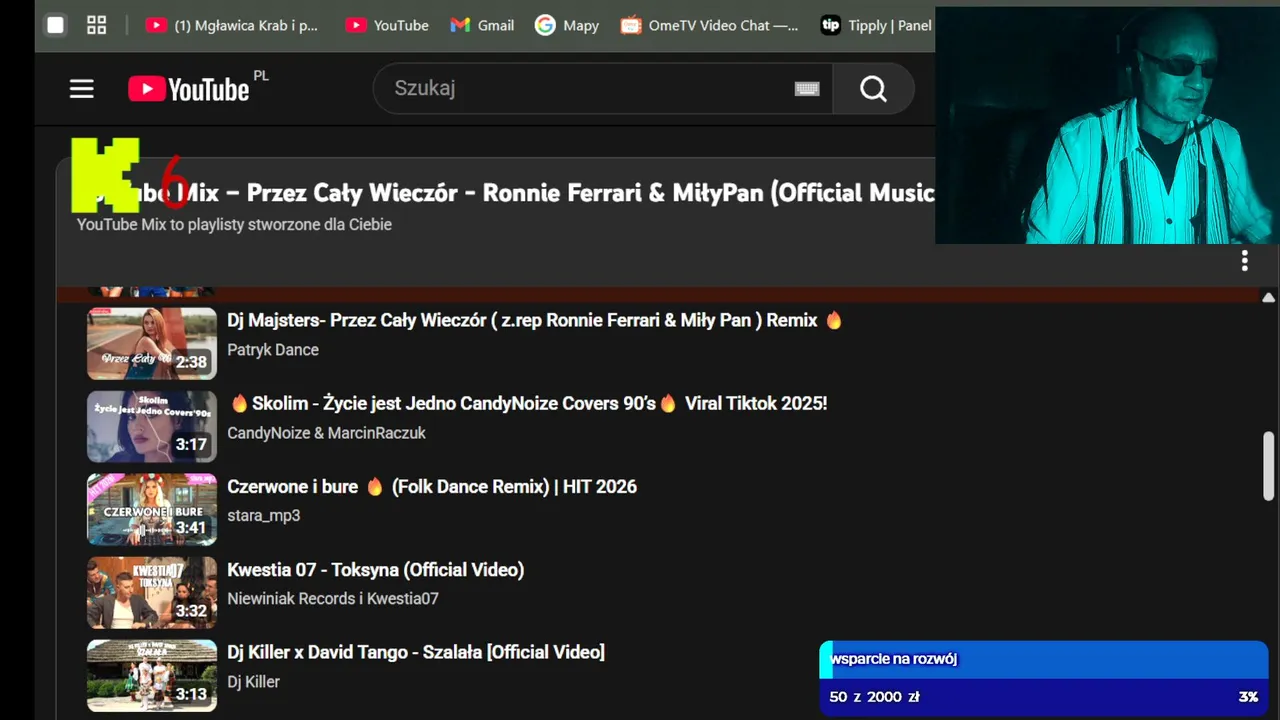Open Czerwone i bure Folk Dance Remix title
Viewport: 1280px width, 720px height.
coord(432,487)
